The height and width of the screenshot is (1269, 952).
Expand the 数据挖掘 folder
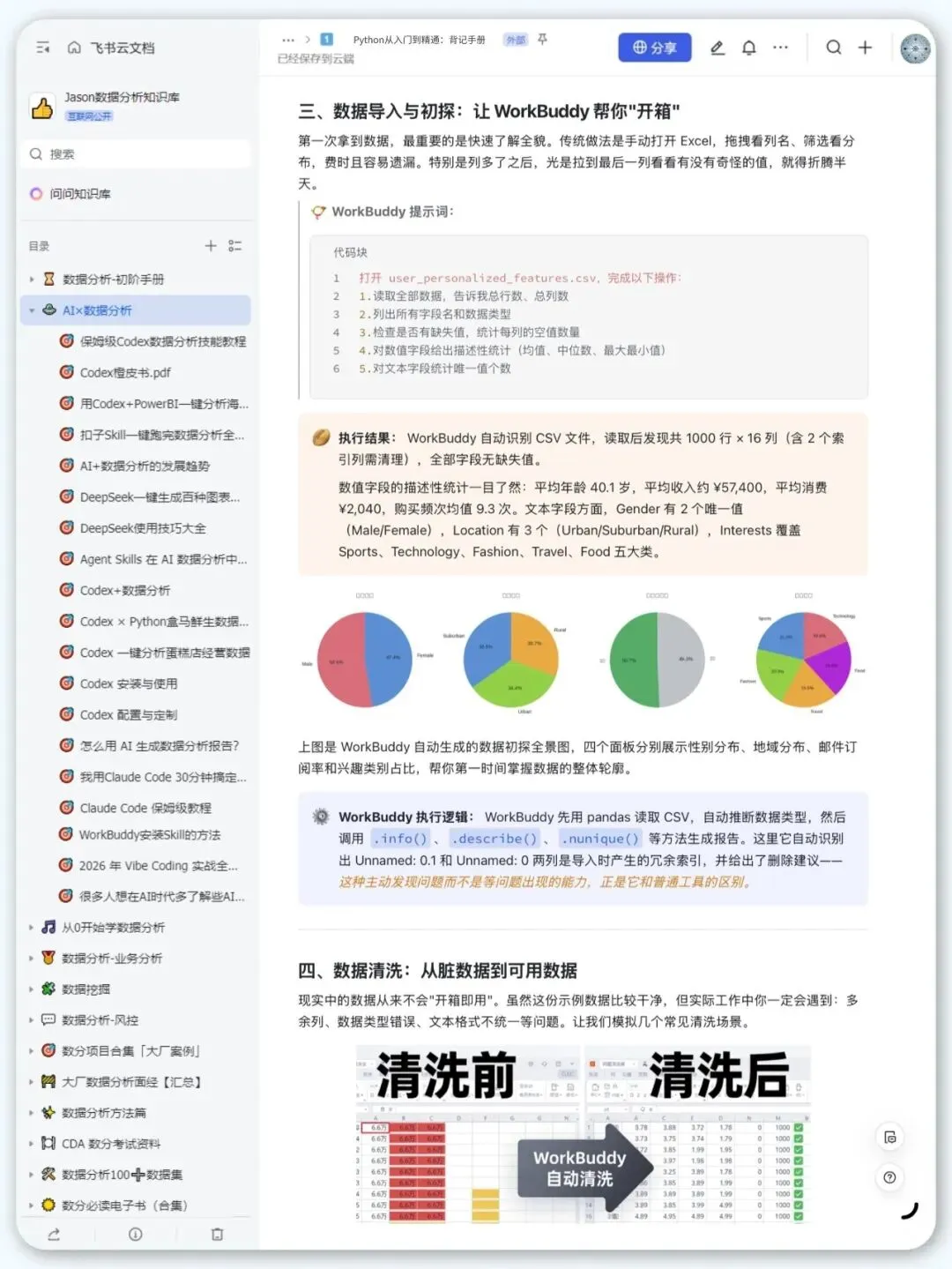(32, 989)
